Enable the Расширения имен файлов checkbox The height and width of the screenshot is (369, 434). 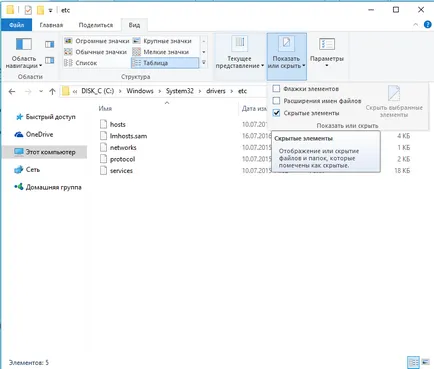[276, 101]
